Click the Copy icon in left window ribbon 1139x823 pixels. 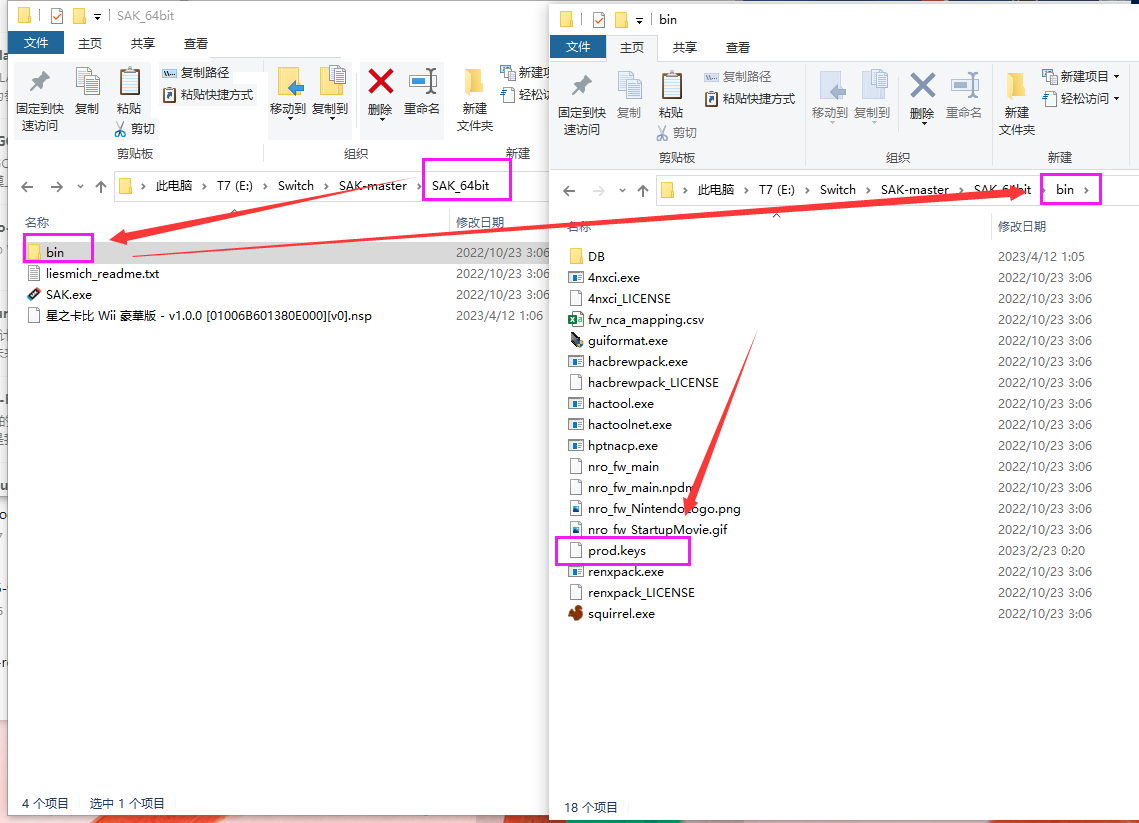(x=87, y=90)
